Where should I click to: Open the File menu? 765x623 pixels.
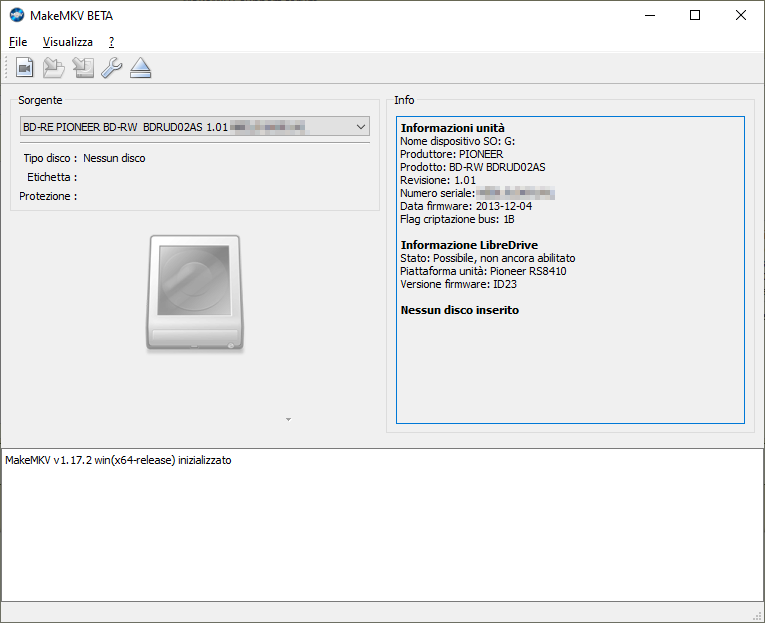18,42
